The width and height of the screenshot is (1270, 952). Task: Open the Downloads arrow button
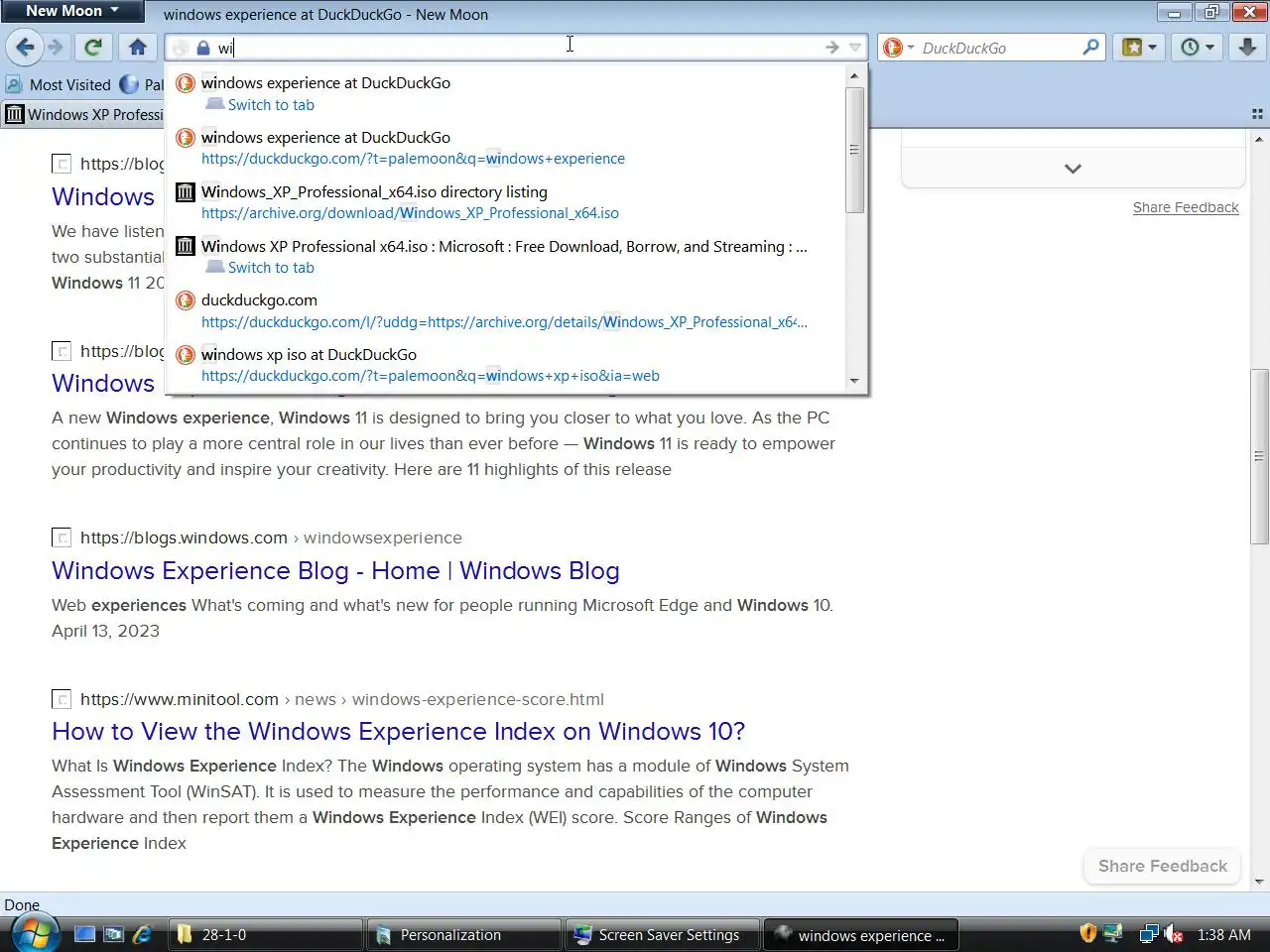point(1247,47)
